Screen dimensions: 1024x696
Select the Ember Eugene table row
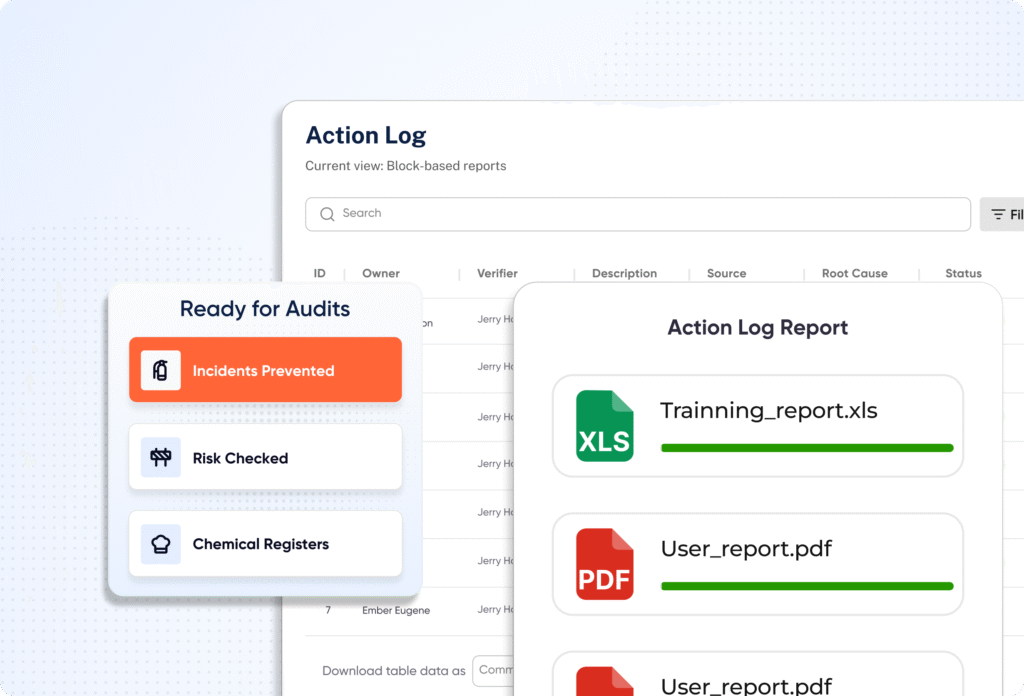[396, 610]
